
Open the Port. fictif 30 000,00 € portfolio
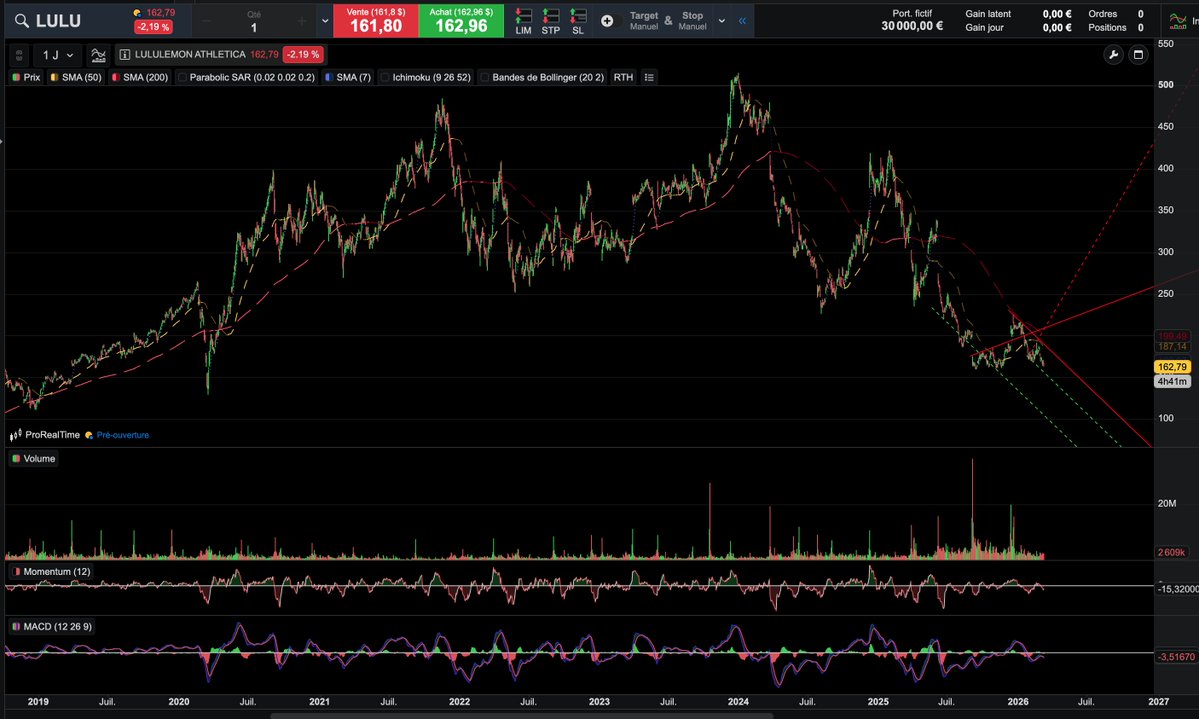pyautogui.click(x=911, y=20)
